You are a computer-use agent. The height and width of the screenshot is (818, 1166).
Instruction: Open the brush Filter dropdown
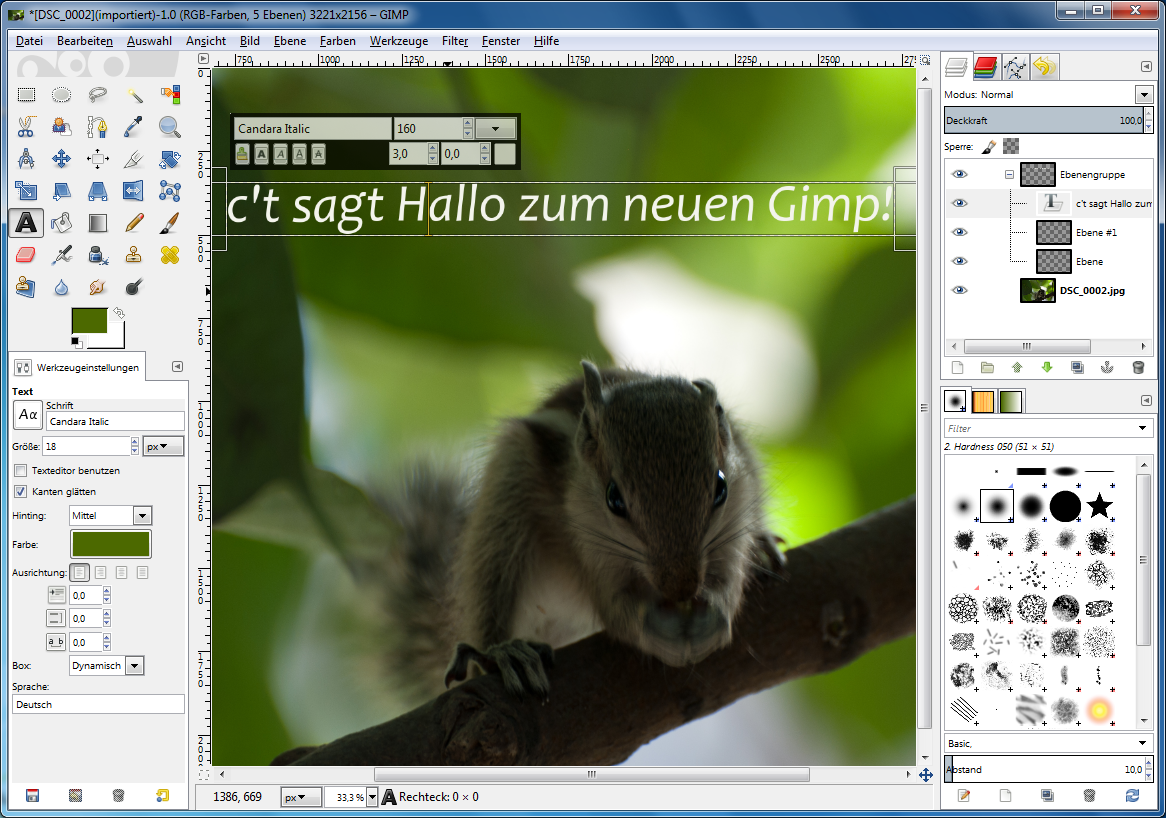click(x=1142, y=428)
